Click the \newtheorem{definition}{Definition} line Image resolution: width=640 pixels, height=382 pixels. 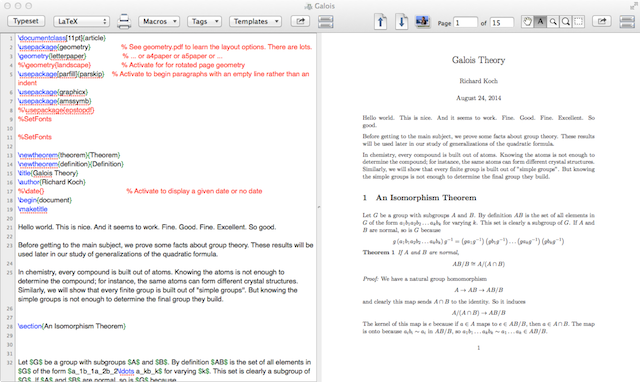coord(71,164)
